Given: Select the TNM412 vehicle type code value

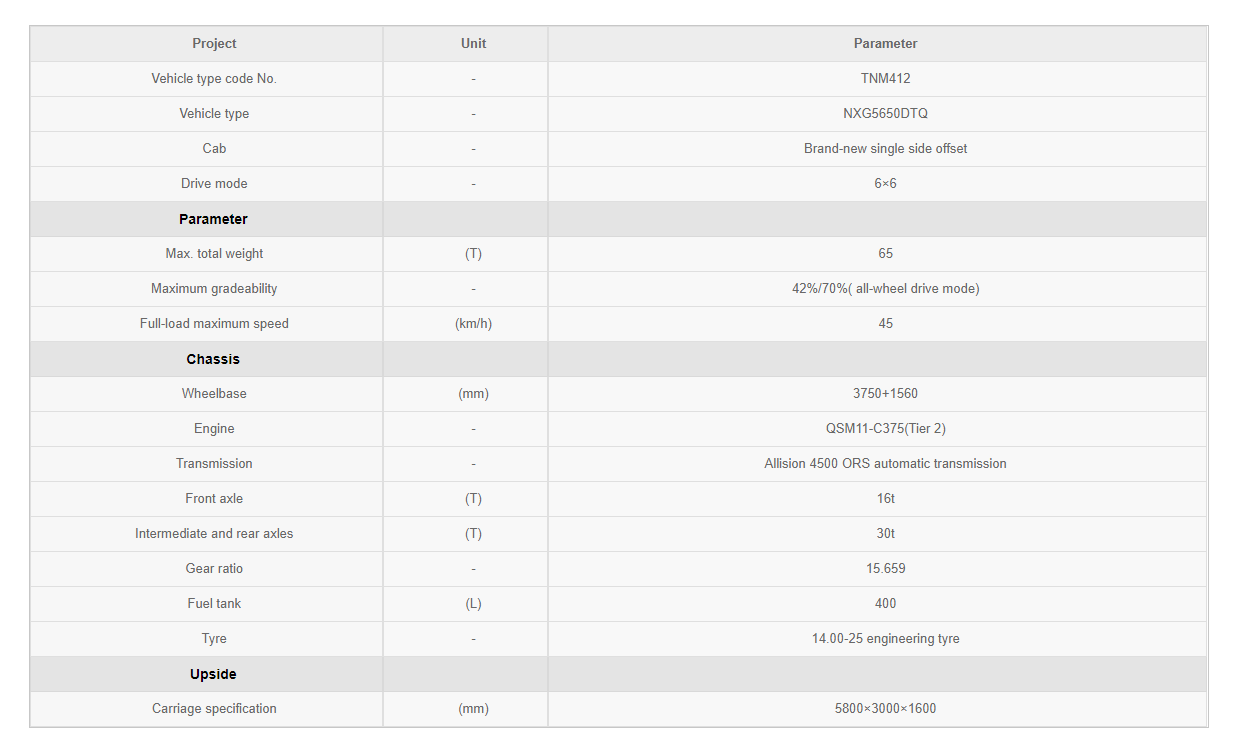Looking at the screenshot, I should click(885, 78).
